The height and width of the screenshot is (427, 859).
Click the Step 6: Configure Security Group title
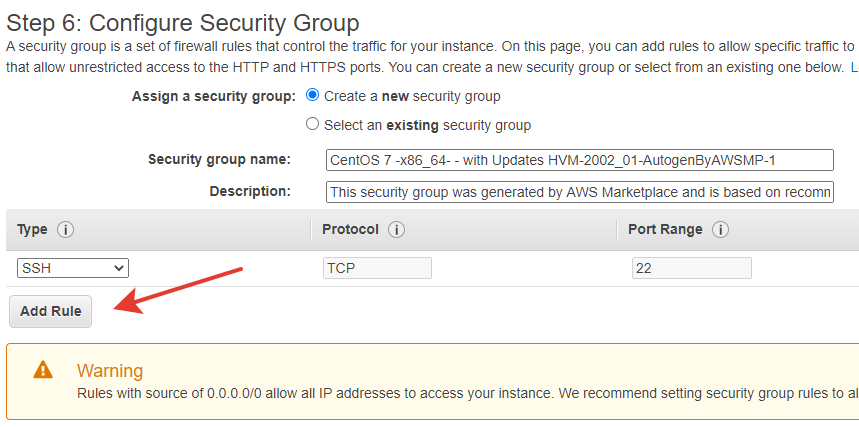[183, 22]
